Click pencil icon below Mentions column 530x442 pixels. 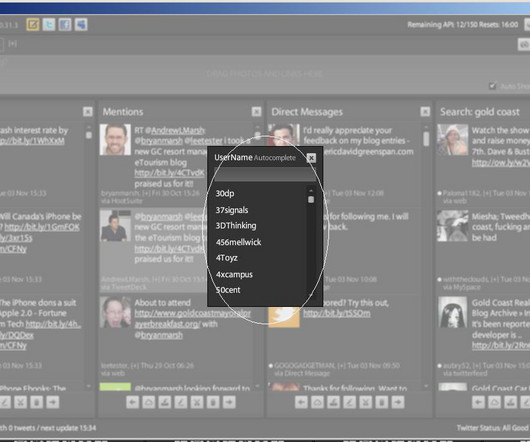click(x=181, y=402)
